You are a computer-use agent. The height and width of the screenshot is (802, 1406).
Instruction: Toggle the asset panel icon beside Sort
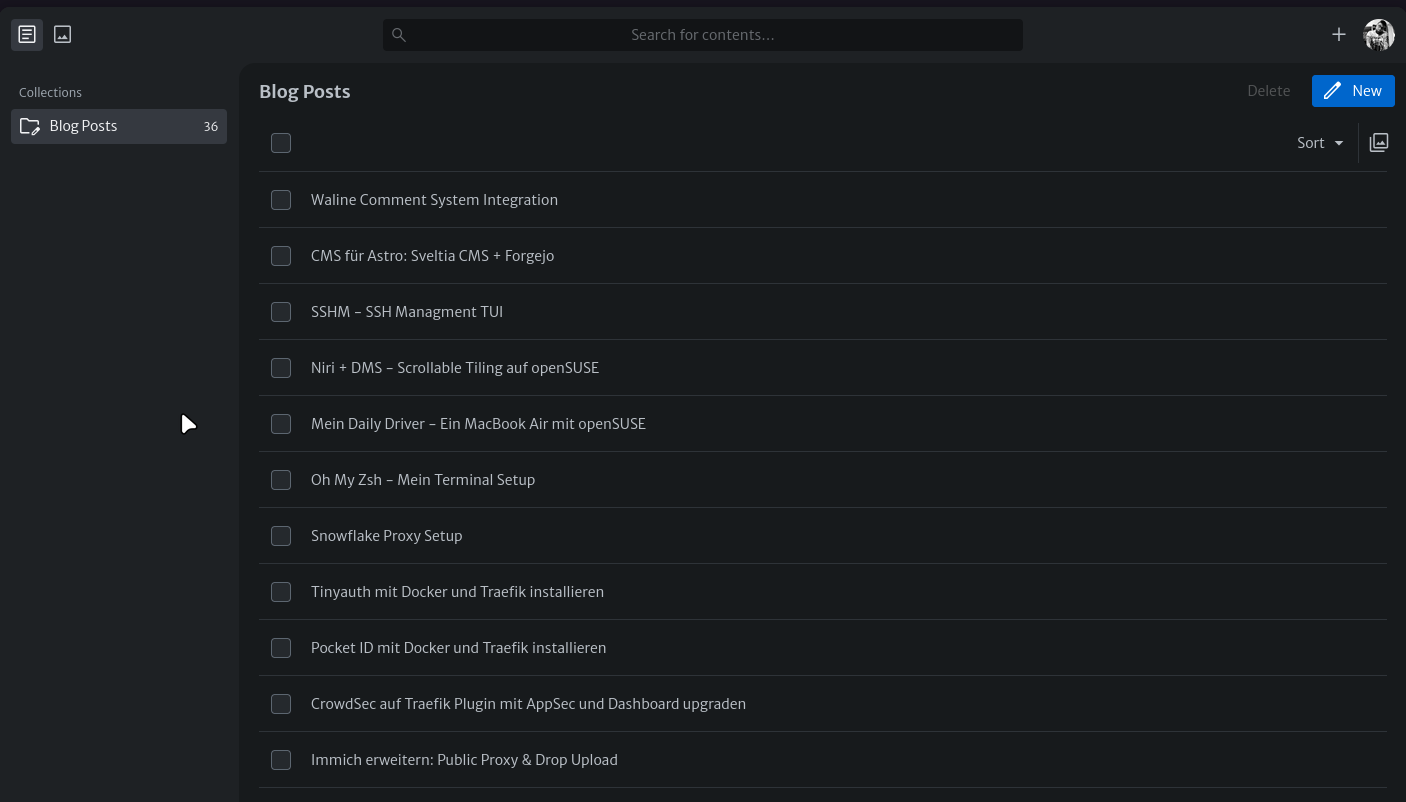1379,142
